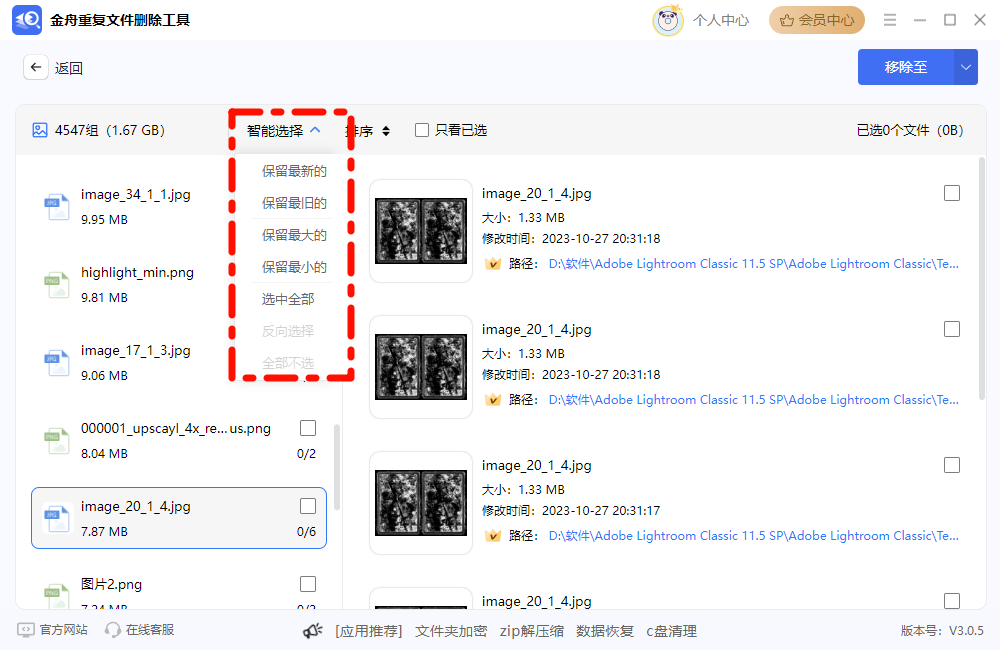Open the hamburger menu icon
Image resolution: width=1000 pixels, height=650 pixels.
click(890, 20)
